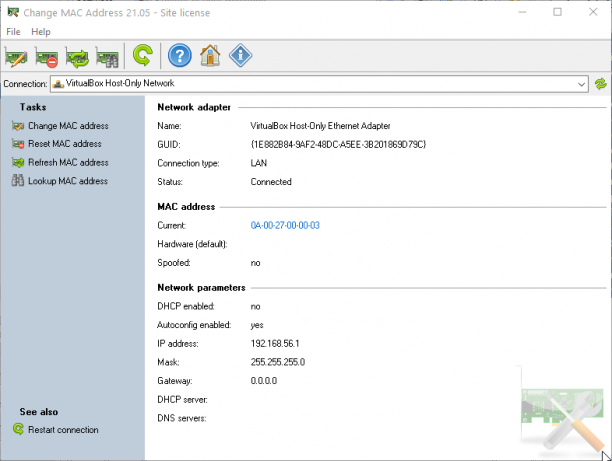612x461 pixels.
Task: Click the binoculars Lookup sidebar icon
Action: point(18,180)
